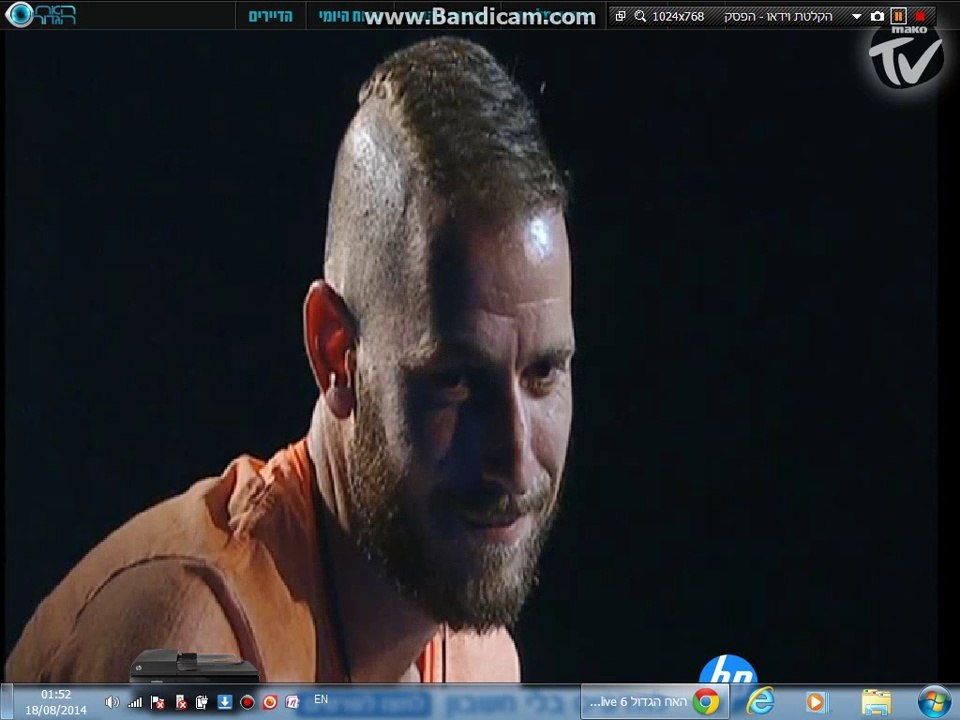Viewport: 960px width, 720px height.
Task: Click the tray icon with red X next to flag
Action: 181,702
